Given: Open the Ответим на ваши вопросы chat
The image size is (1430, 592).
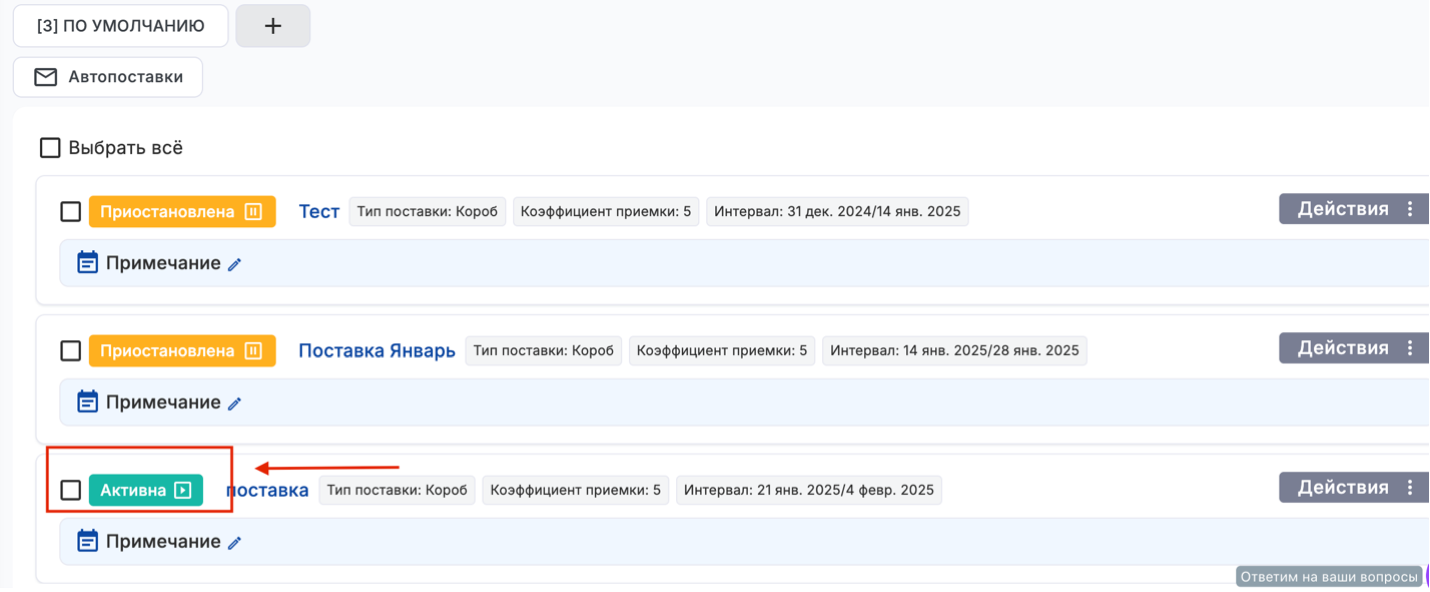Looking at the screenshot, I should [1329, 577].
